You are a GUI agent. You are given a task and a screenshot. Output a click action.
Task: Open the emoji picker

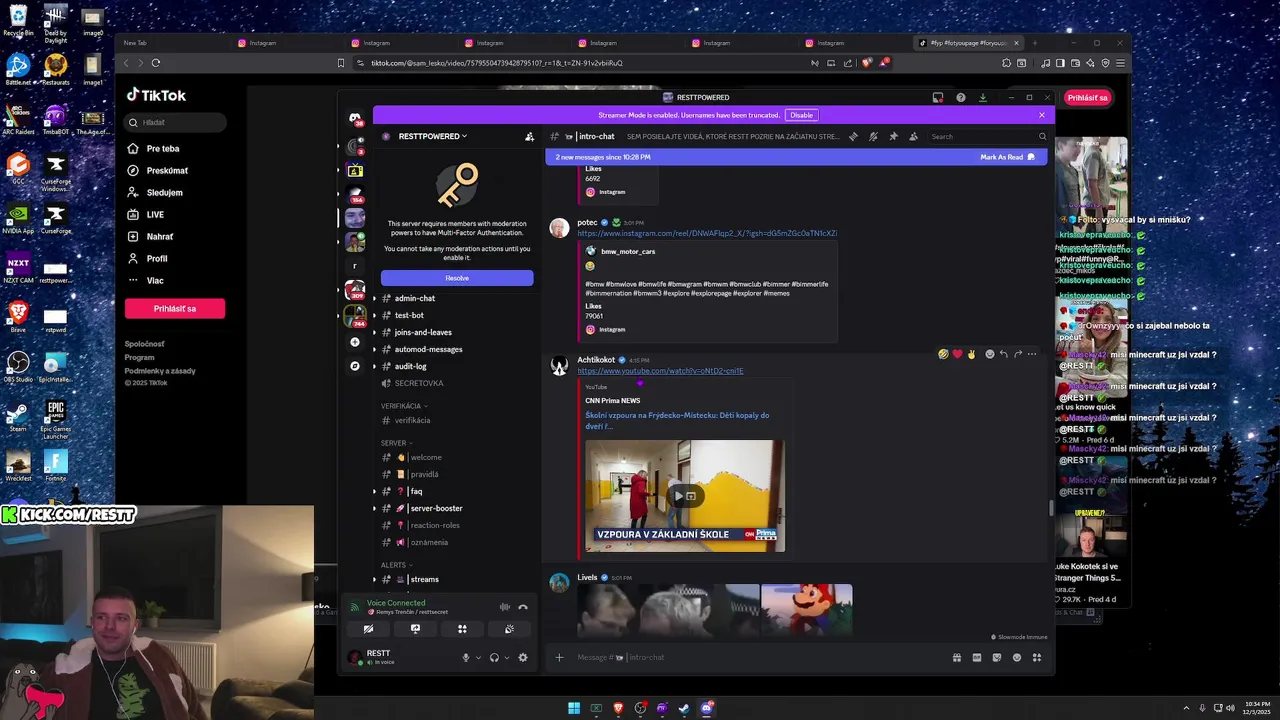[x=1017, y=657]
